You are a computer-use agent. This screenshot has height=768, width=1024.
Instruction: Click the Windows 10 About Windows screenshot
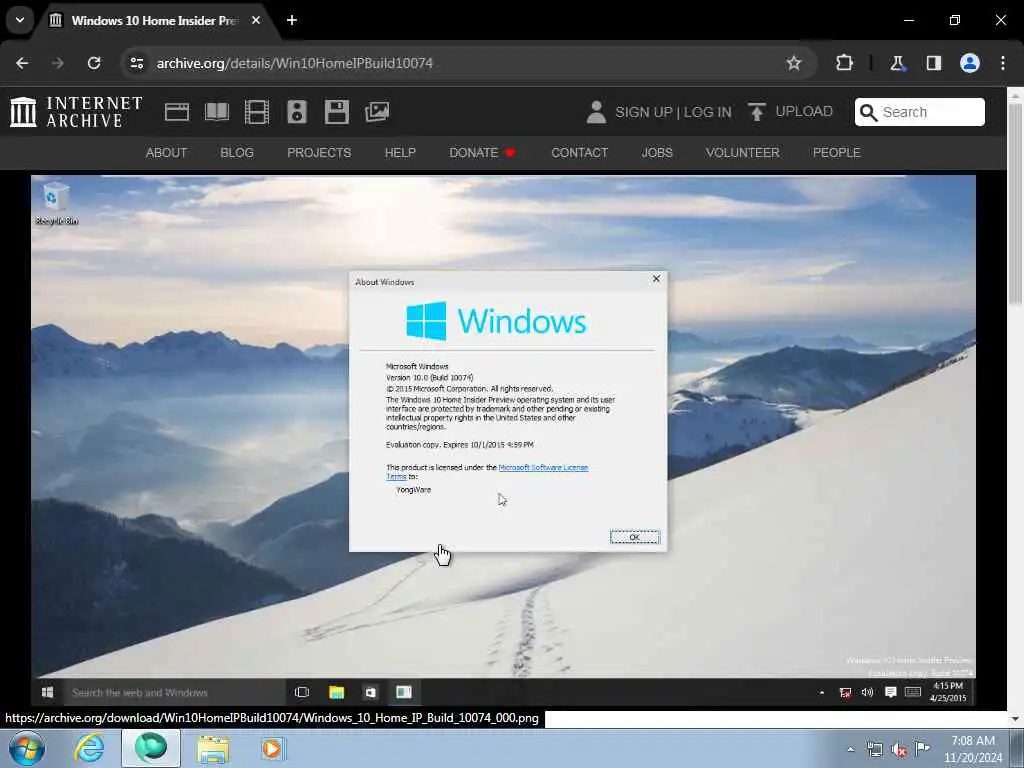pyautogui.click(x=504, y=440)
